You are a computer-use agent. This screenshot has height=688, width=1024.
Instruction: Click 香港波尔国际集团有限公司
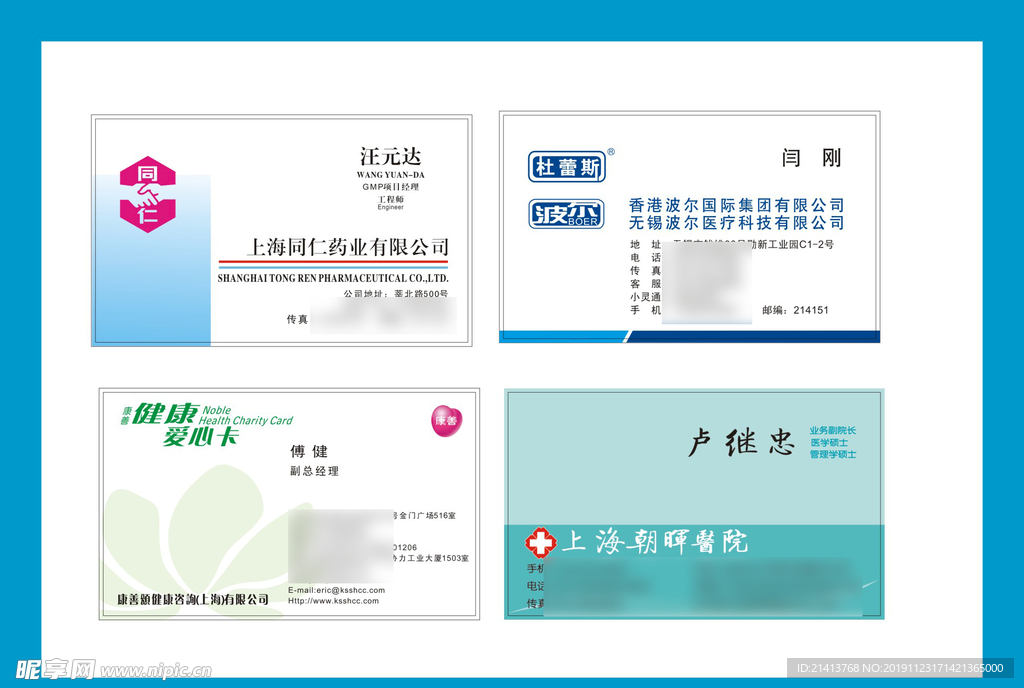point(737,205)
